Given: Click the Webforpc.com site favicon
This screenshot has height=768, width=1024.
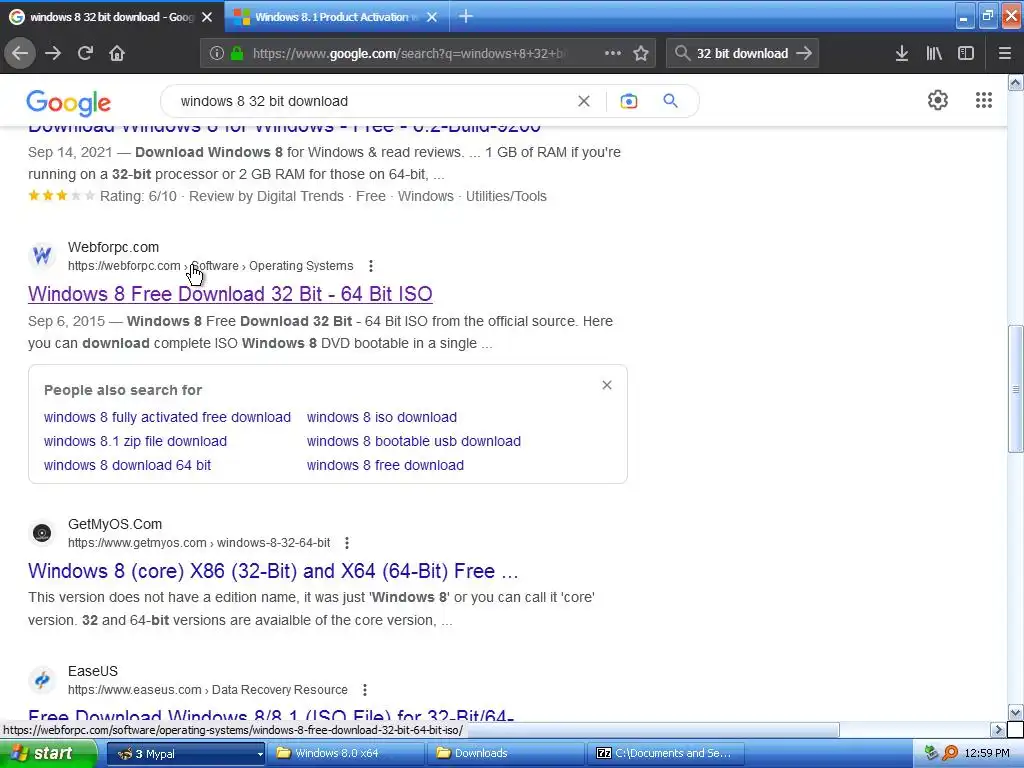Looking at the screenshot, I should click(42, 255).
